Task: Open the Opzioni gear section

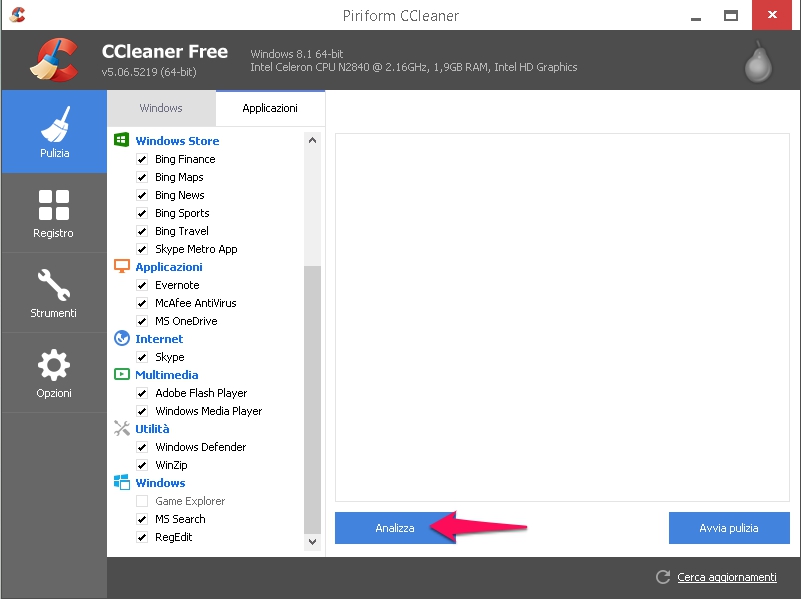Action: pos(54,372)
